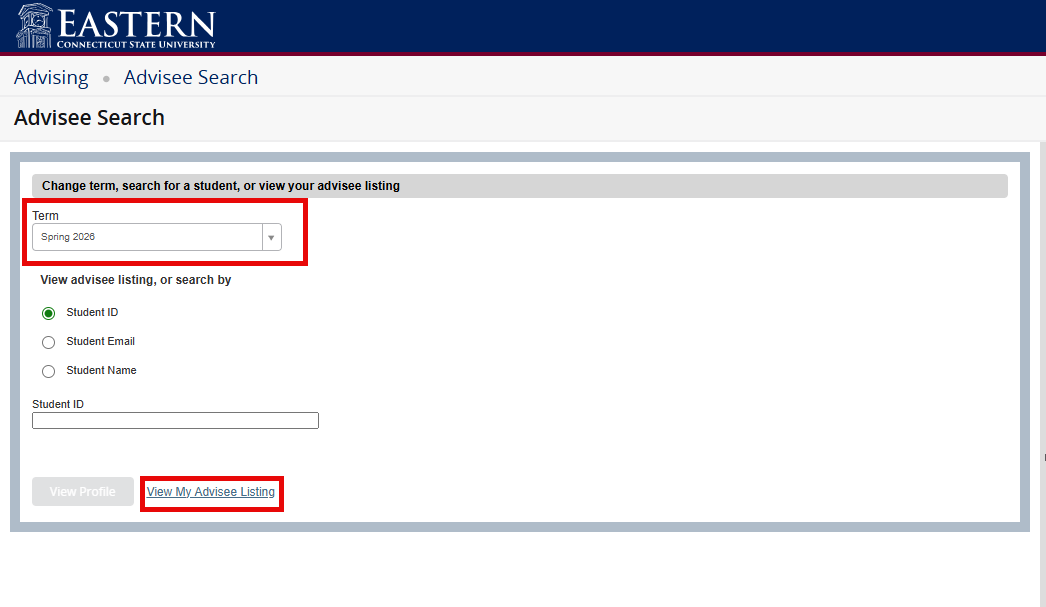The width and height of the screenshot is (1046, 607).
Task: Select the Student ID radio button
Action: 49,313
